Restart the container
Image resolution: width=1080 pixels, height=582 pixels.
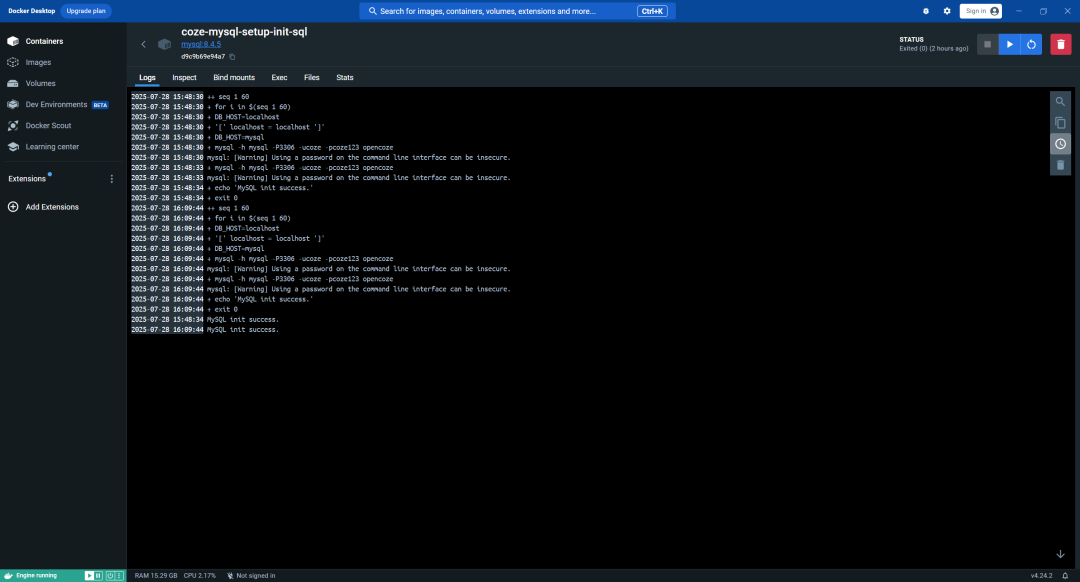point(1031,45)
